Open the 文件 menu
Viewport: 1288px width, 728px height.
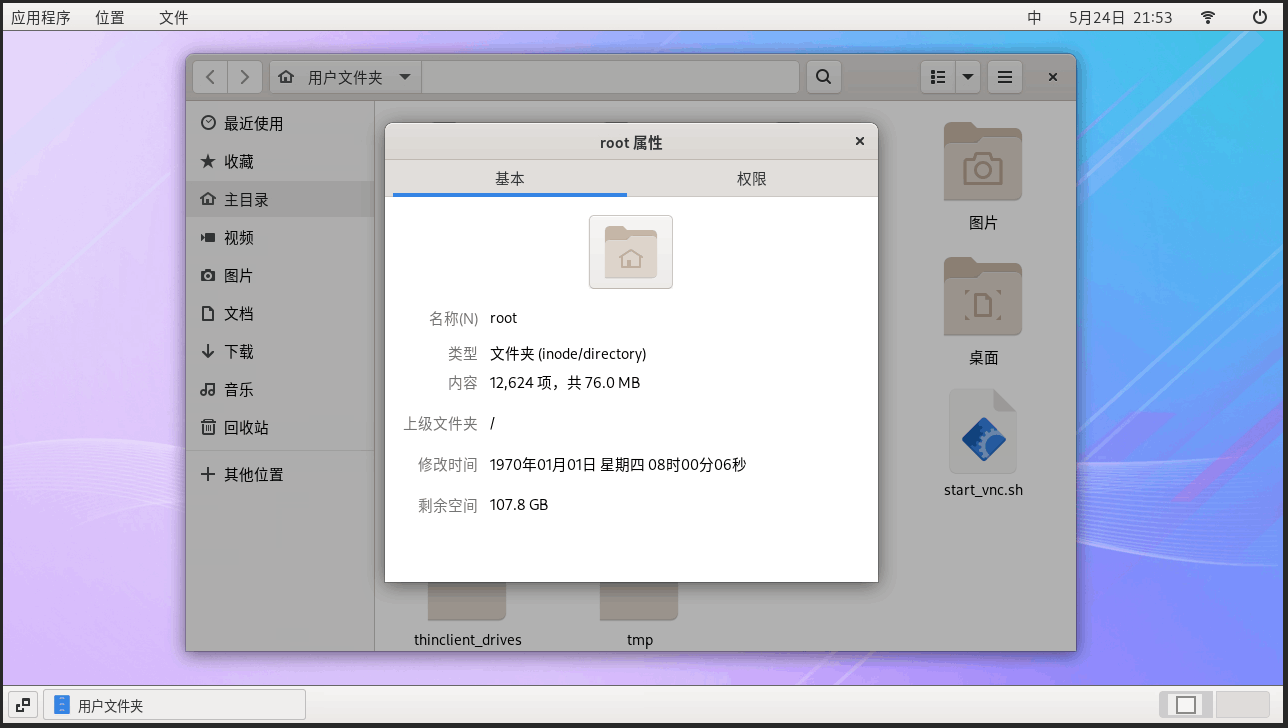click(174, 17)
